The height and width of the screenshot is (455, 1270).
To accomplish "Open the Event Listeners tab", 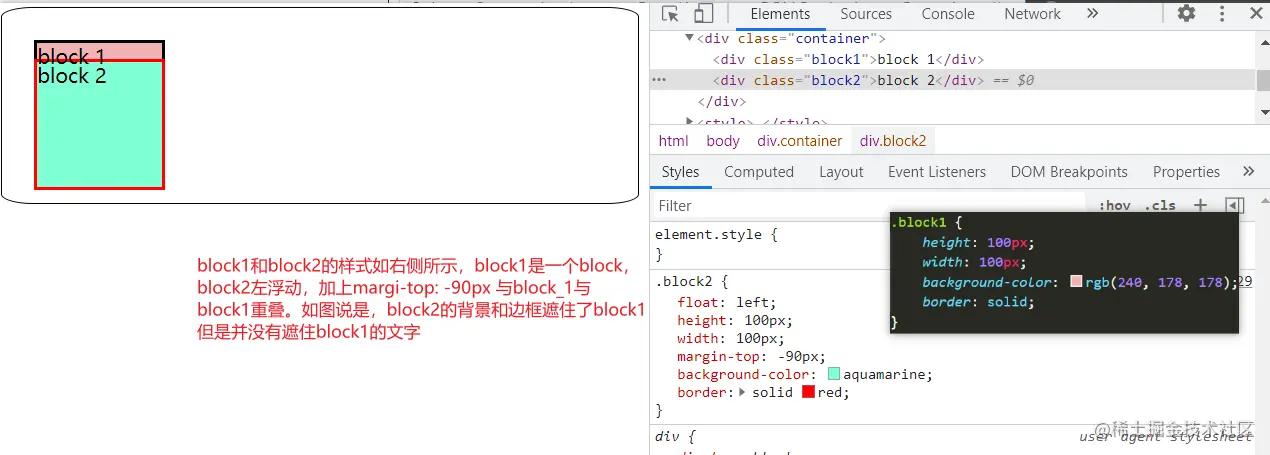I will pos(937,172).
